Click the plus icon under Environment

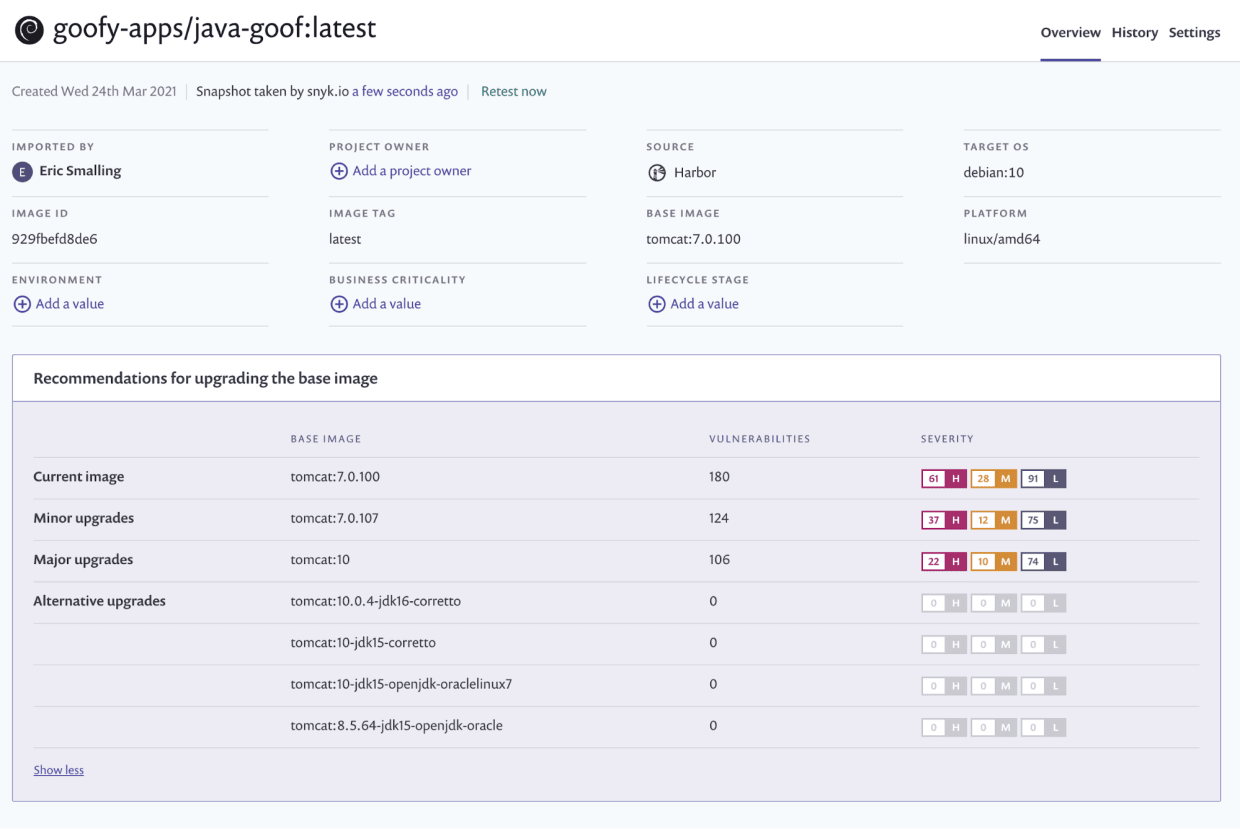coord(22,304)
